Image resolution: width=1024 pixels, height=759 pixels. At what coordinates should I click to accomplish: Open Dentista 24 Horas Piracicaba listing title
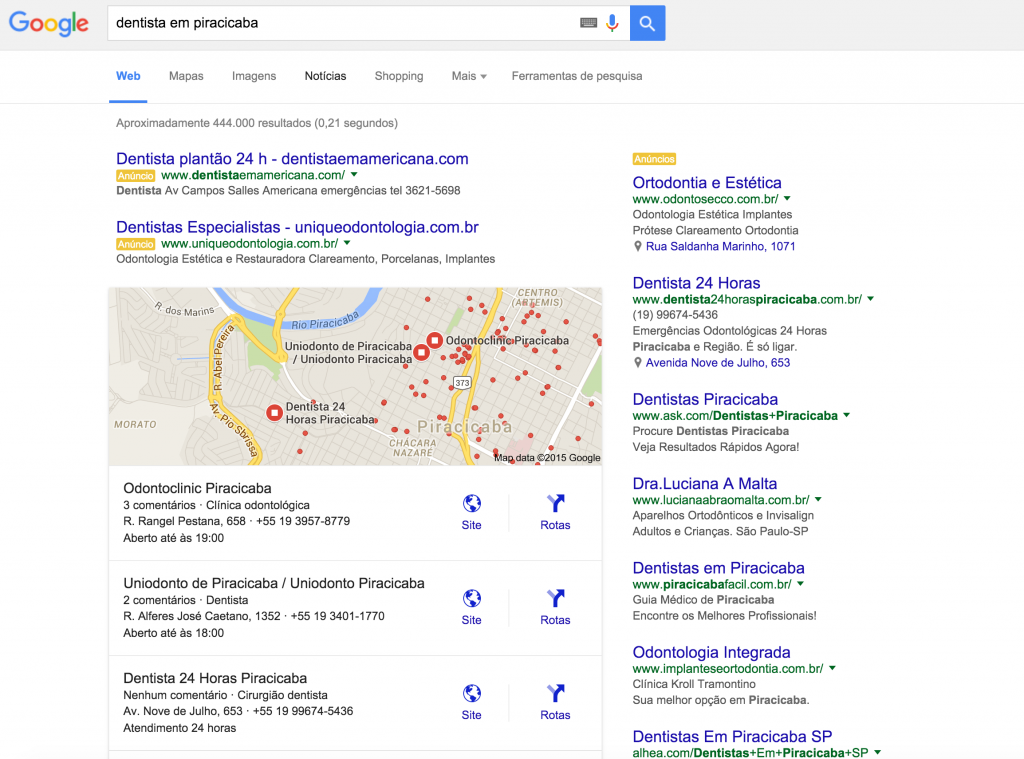coord(215,678)
